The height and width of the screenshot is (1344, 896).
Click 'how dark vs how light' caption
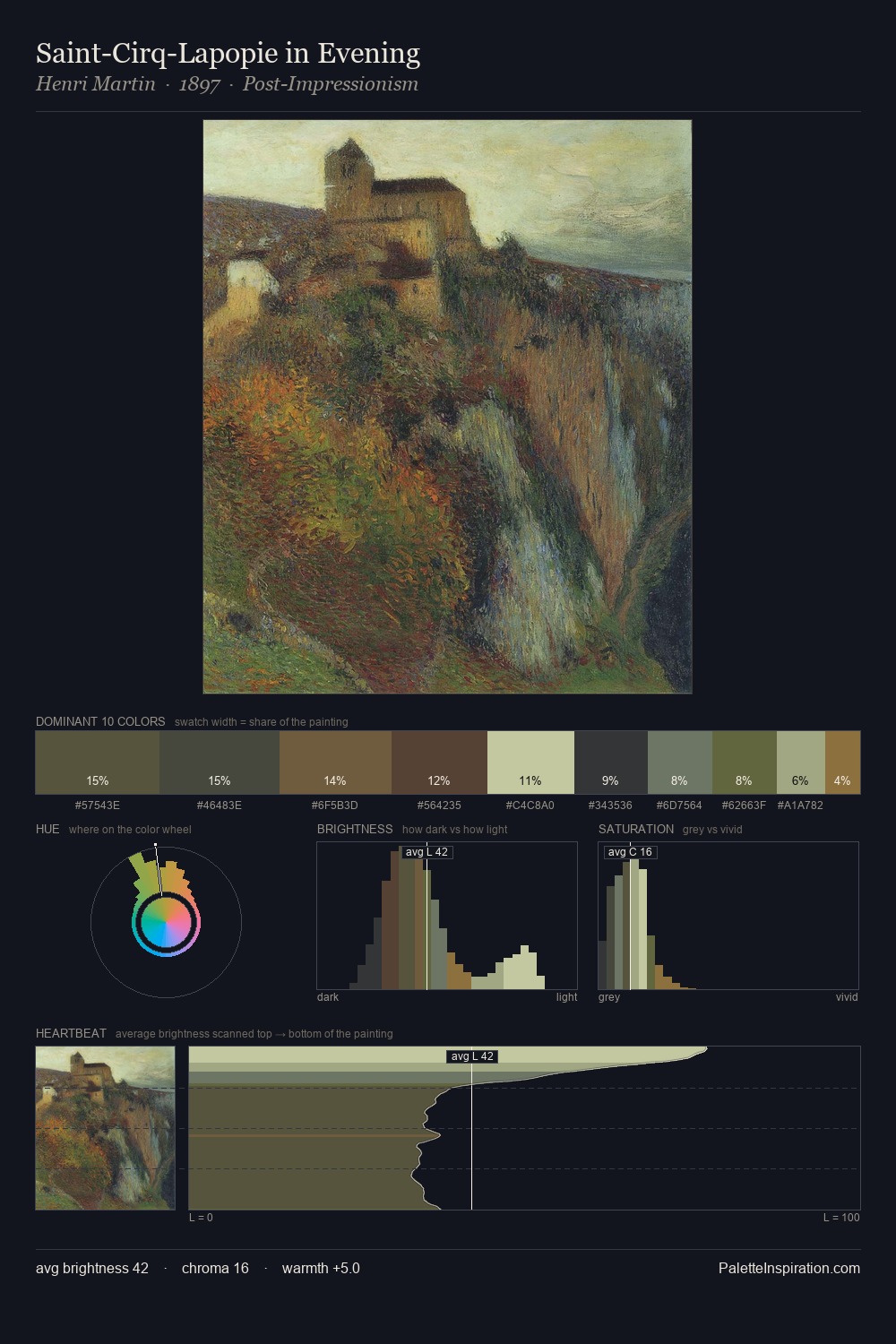point(455,829)
